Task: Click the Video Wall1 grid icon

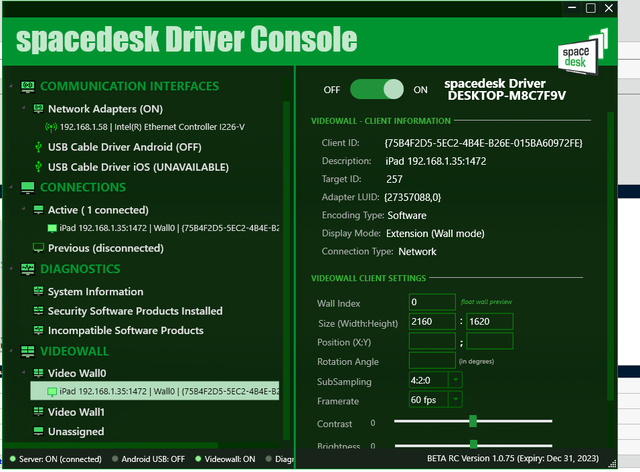Action: 38,412
